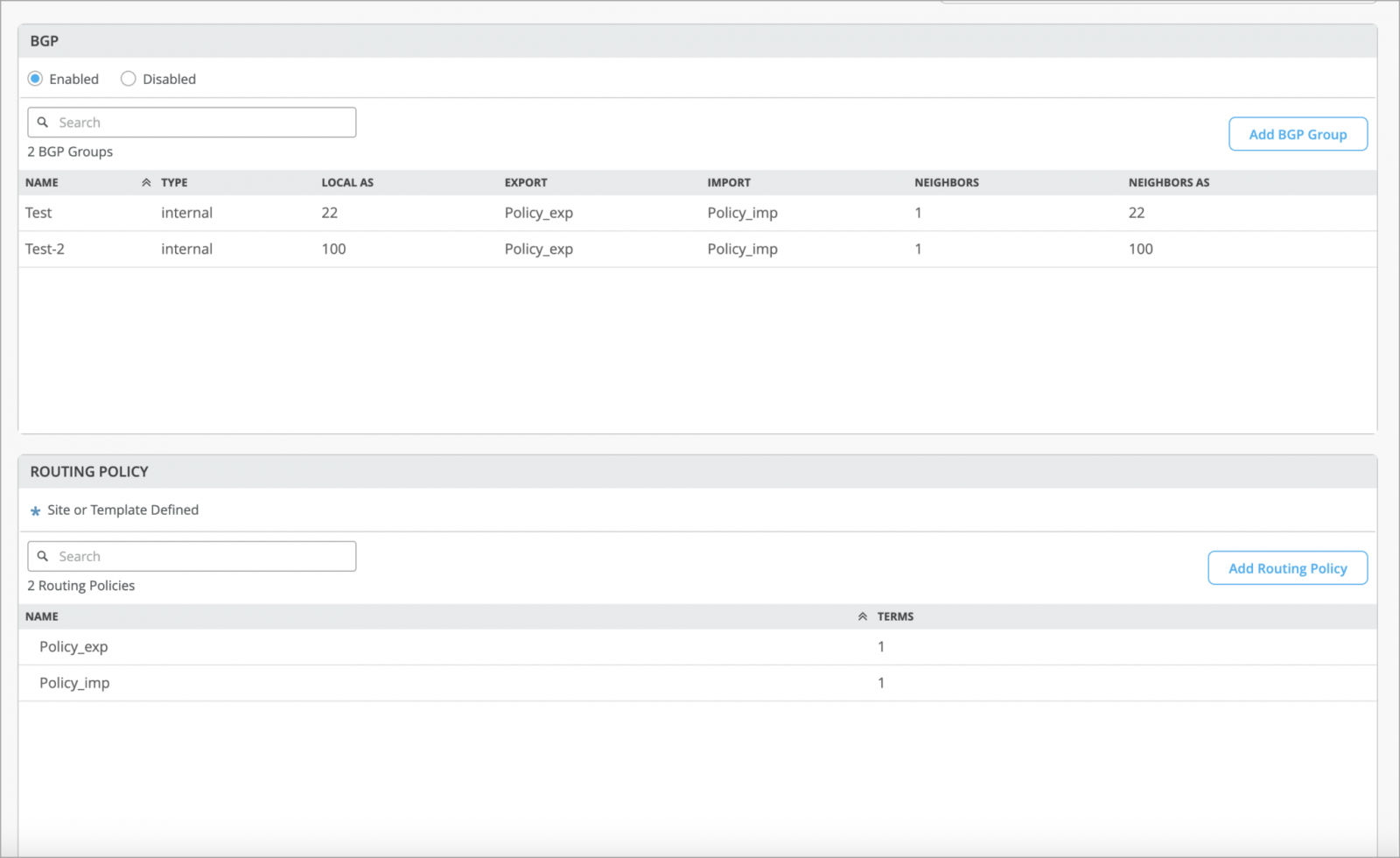Open the Test-2 BGP group row
This screenshot has height=858, width=1400.
click(45, 250)
